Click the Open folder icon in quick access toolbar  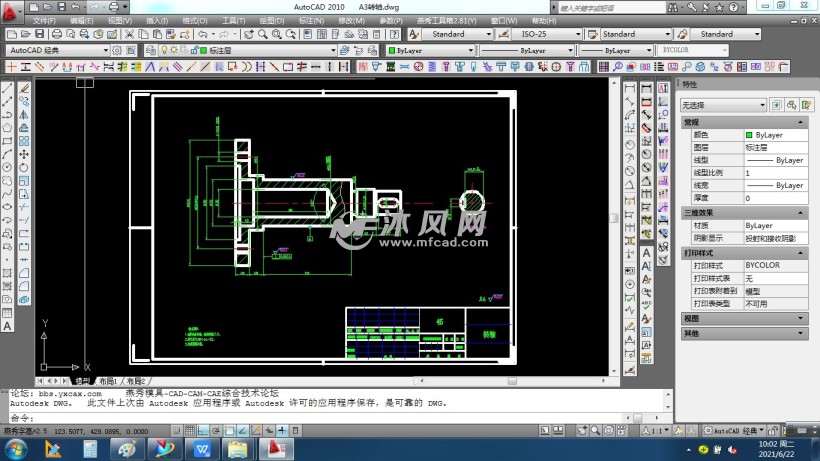pos(48,7)
